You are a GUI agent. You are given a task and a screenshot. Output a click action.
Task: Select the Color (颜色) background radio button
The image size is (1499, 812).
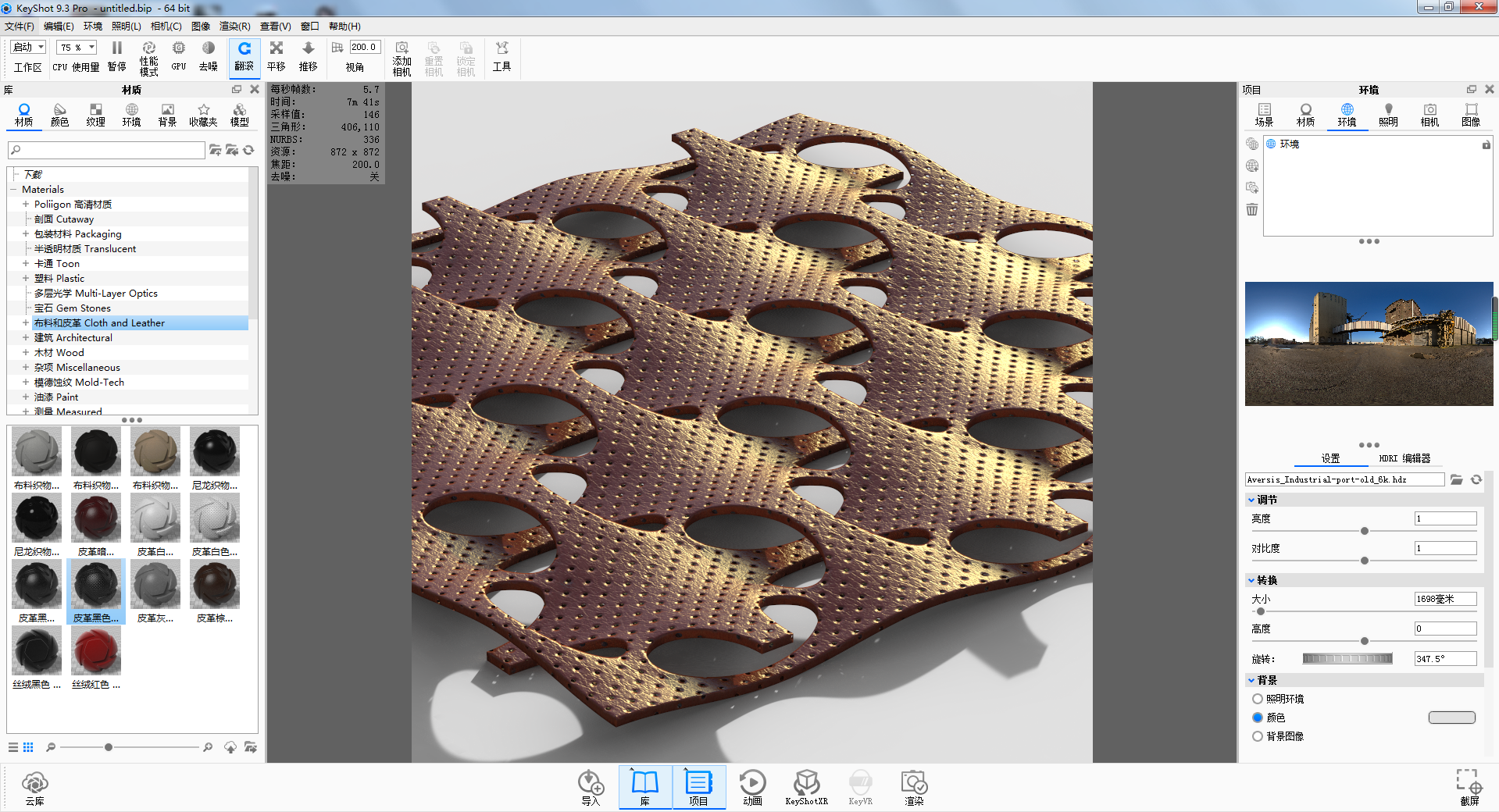pos(1258,718)
